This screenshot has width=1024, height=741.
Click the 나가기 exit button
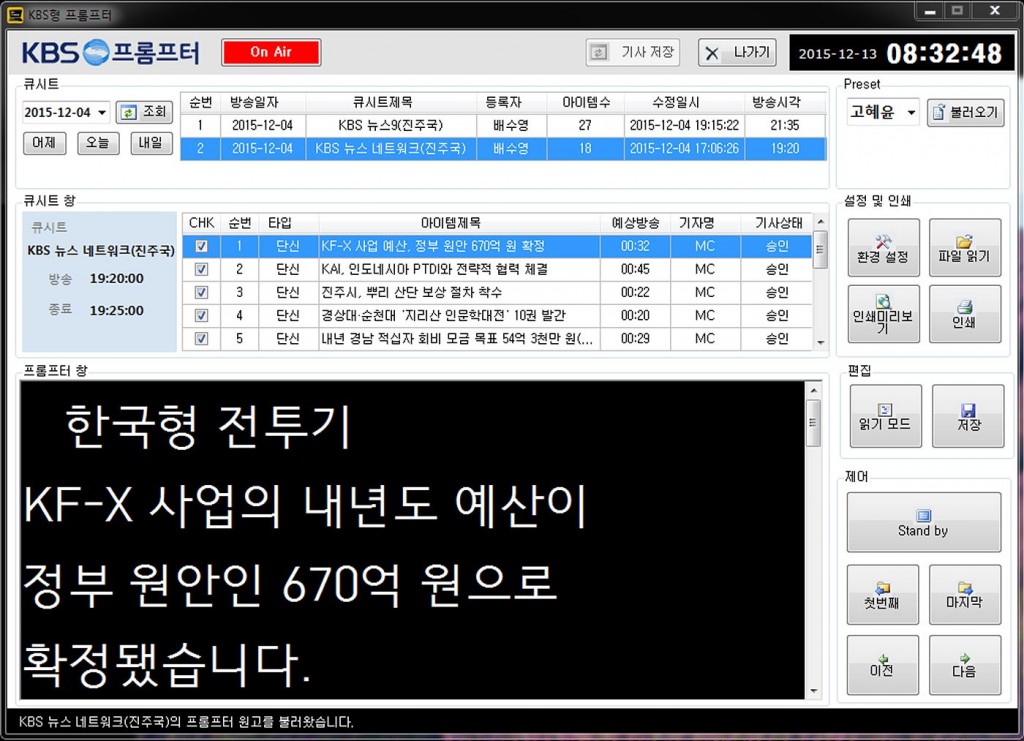(x=737, y=52)
